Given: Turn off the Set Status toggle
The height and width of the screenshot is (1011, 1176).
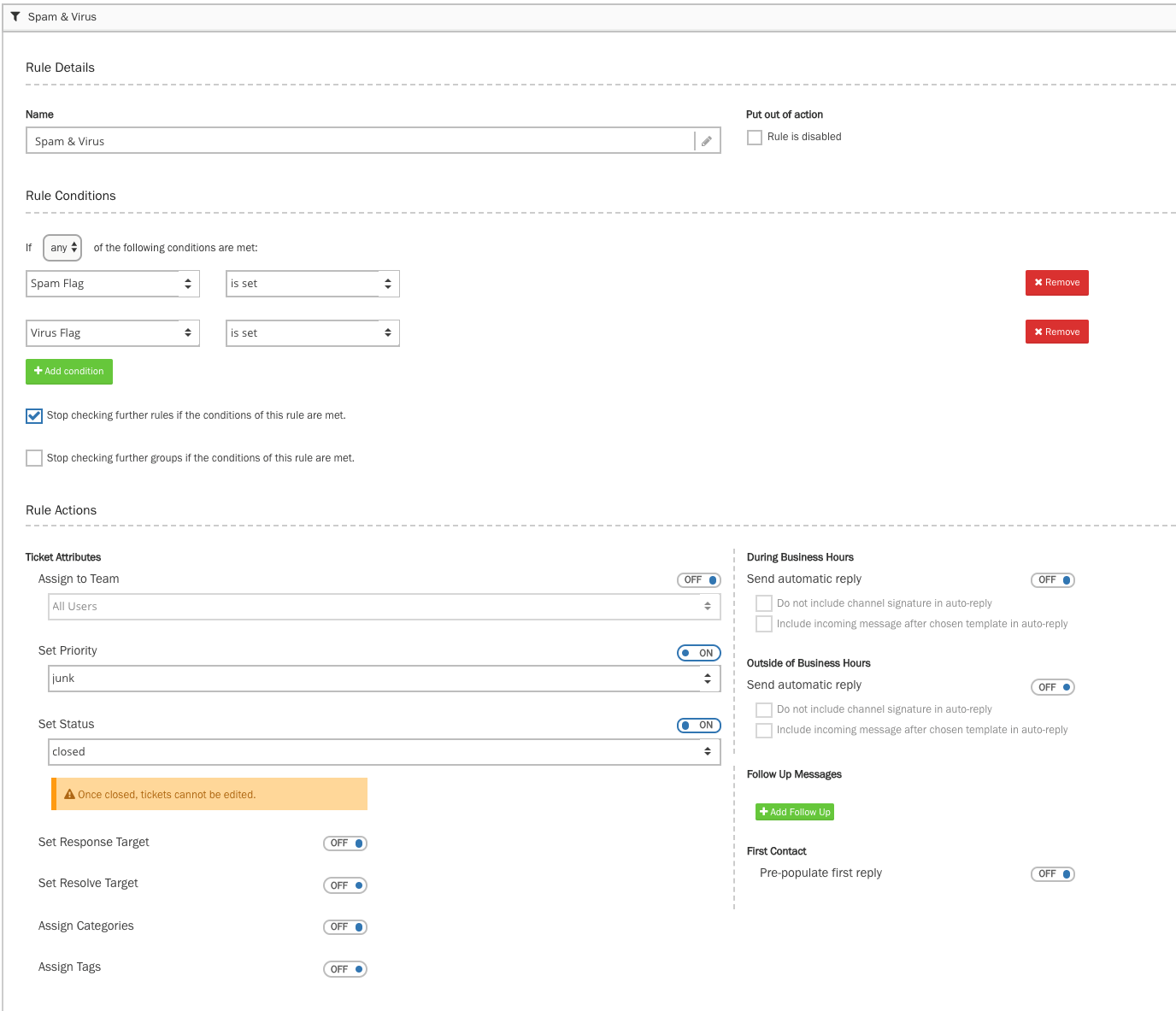Looking at the screenshot, I should point(699,726).
